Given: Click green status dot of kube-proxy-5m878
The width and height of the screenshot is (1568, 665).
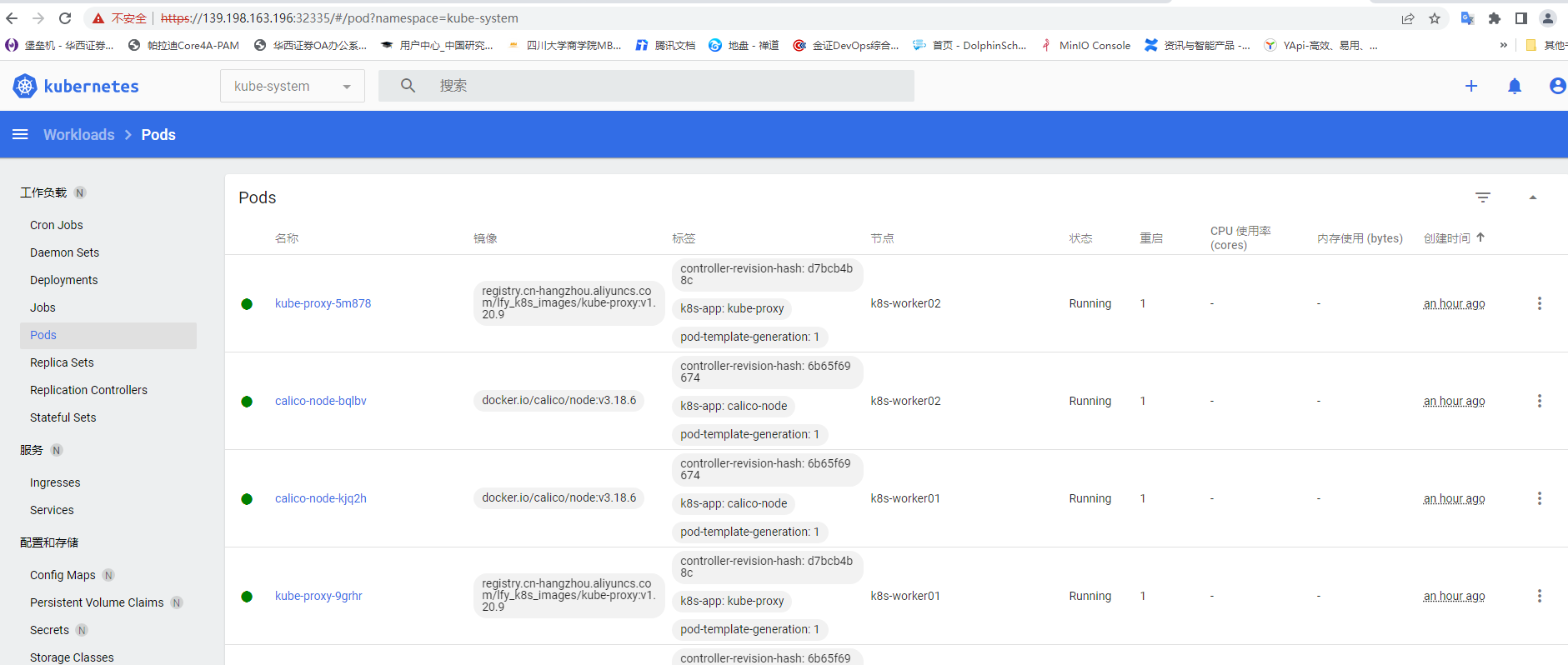Looking at the screenshot, I should click(247, 304).
